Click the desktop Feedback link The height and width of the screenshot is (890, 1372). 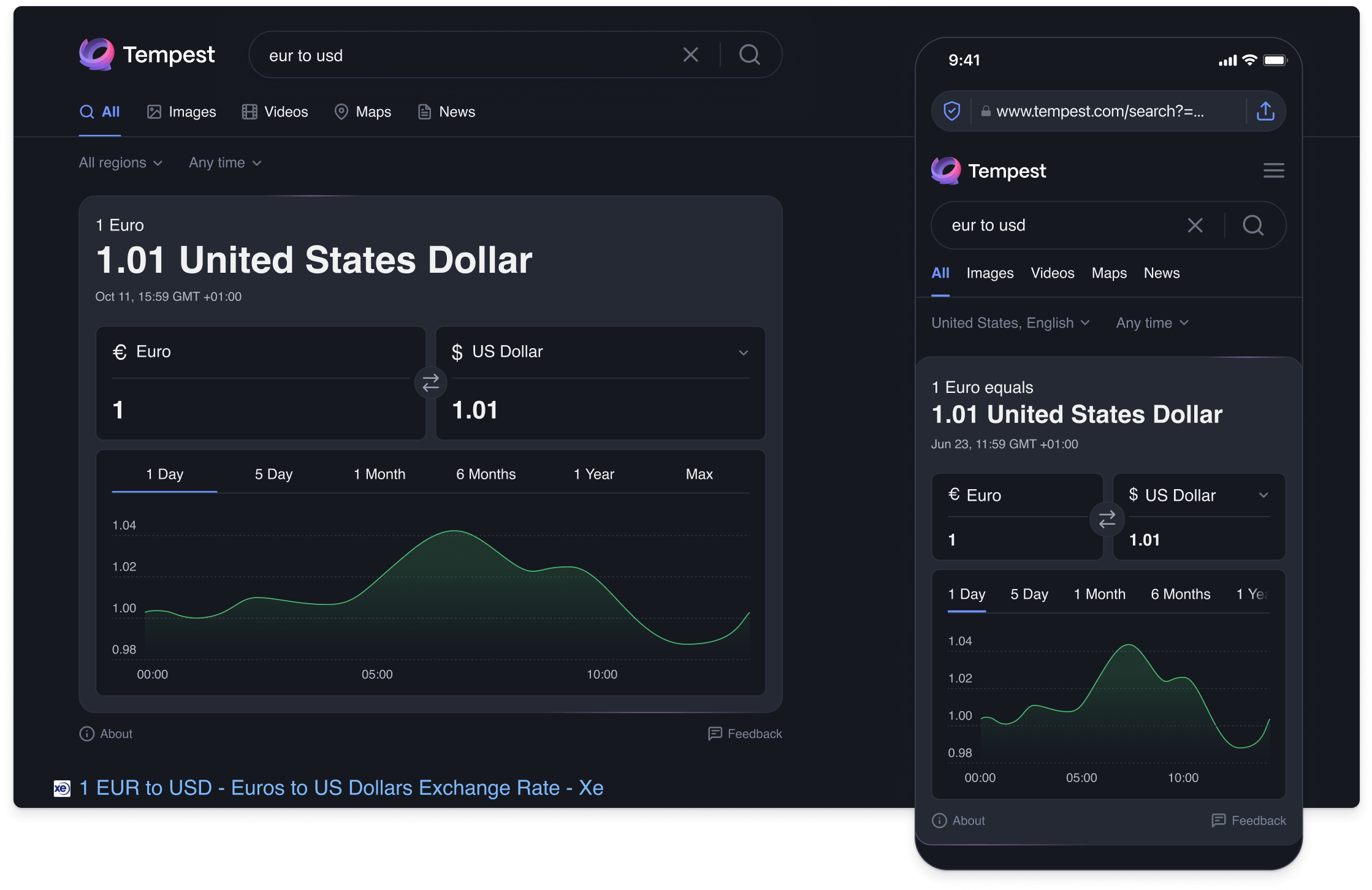tap(745, 734)
